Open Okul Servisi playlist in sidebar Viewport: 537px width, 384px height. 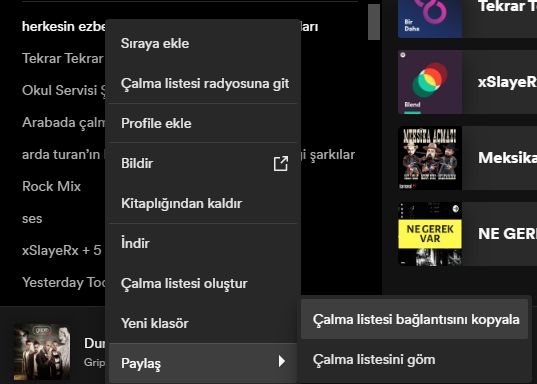(x=64, y=90)
